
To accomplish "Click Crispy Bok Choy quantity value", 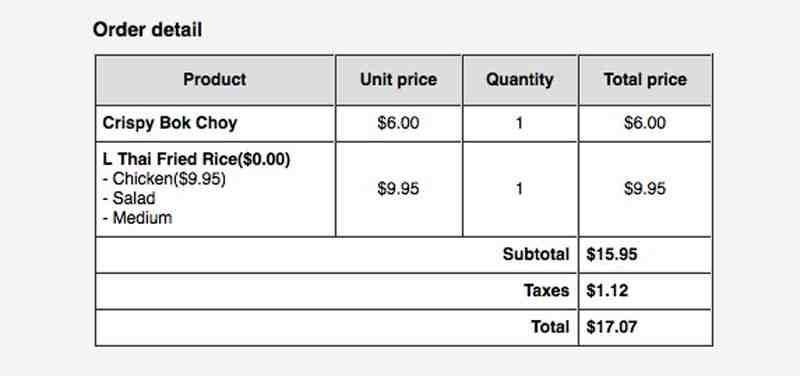I will point(519,123).
